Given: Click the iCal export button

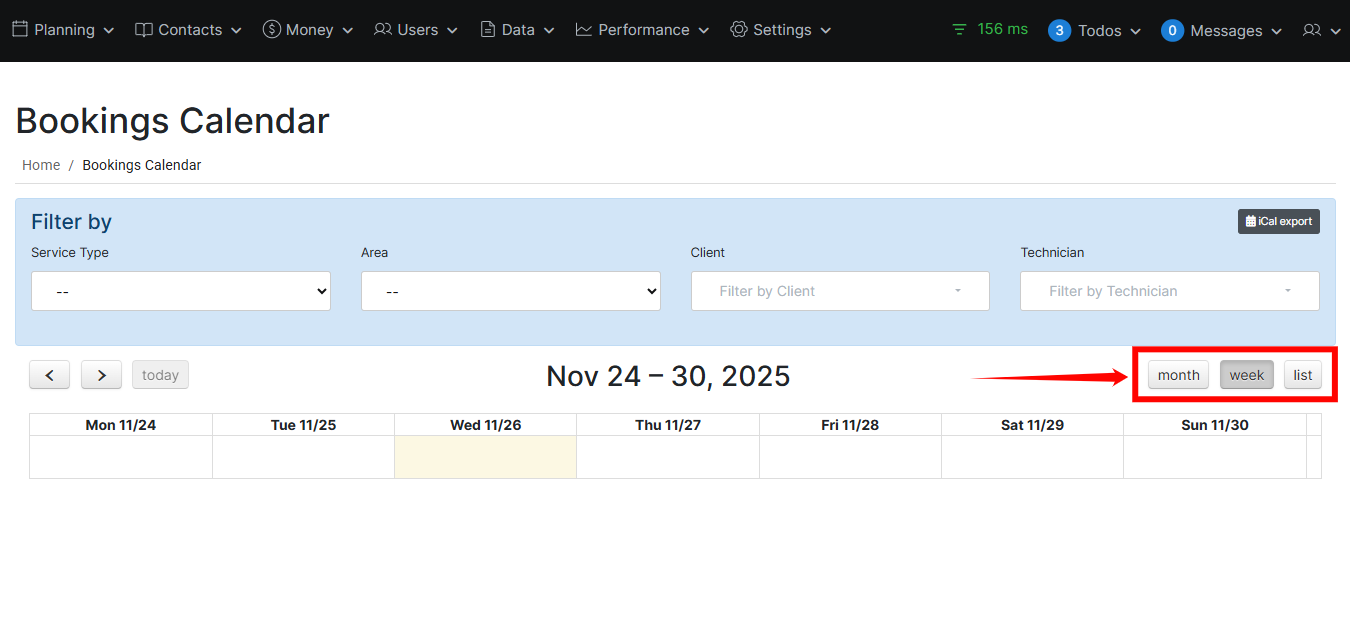Looking at the screenshot, I should 1278,221.
